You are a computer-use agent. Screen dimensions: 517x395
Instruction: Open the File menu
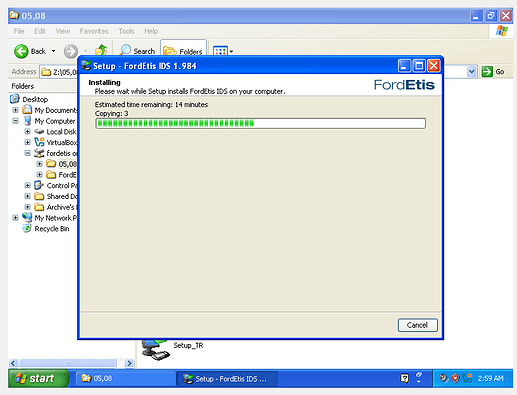[19, 31]
